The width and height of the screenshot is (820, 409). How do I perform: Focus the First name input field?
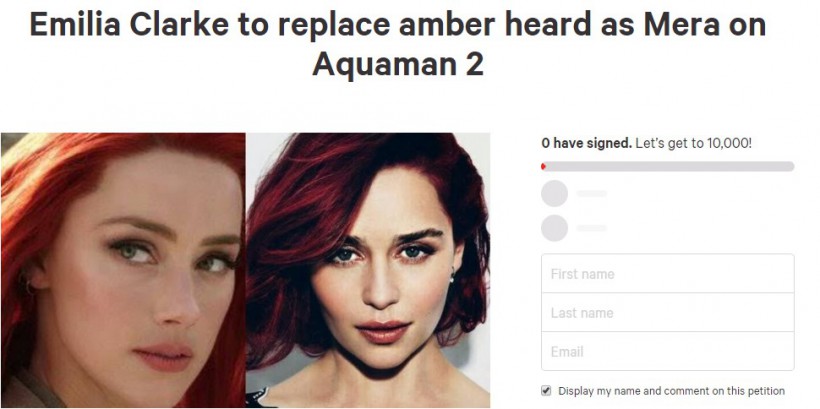667,274
